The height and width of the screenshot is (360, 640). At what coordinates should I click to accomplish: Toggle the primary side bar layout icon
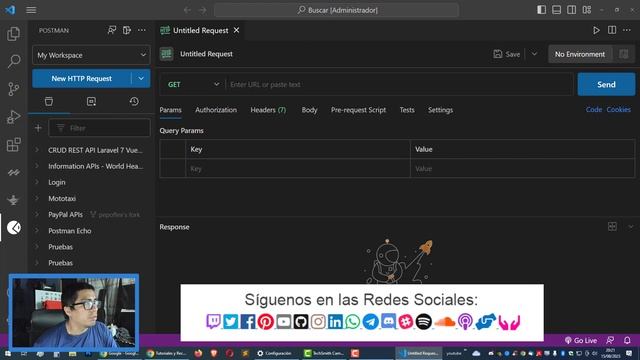(541, 10)
